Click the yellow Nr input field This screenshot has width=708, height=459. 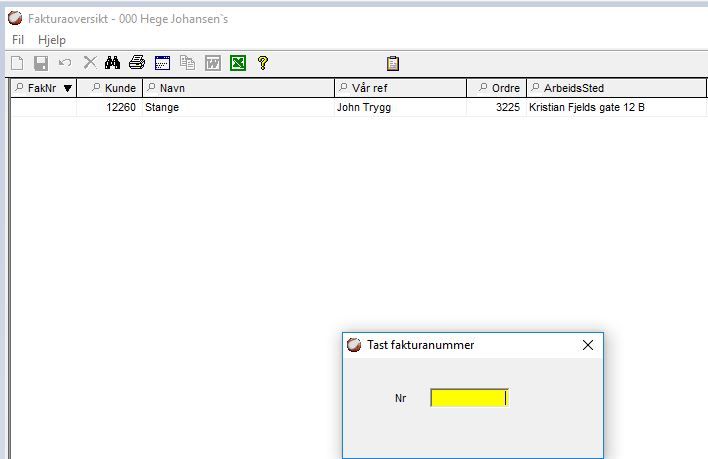pos(470,398)
